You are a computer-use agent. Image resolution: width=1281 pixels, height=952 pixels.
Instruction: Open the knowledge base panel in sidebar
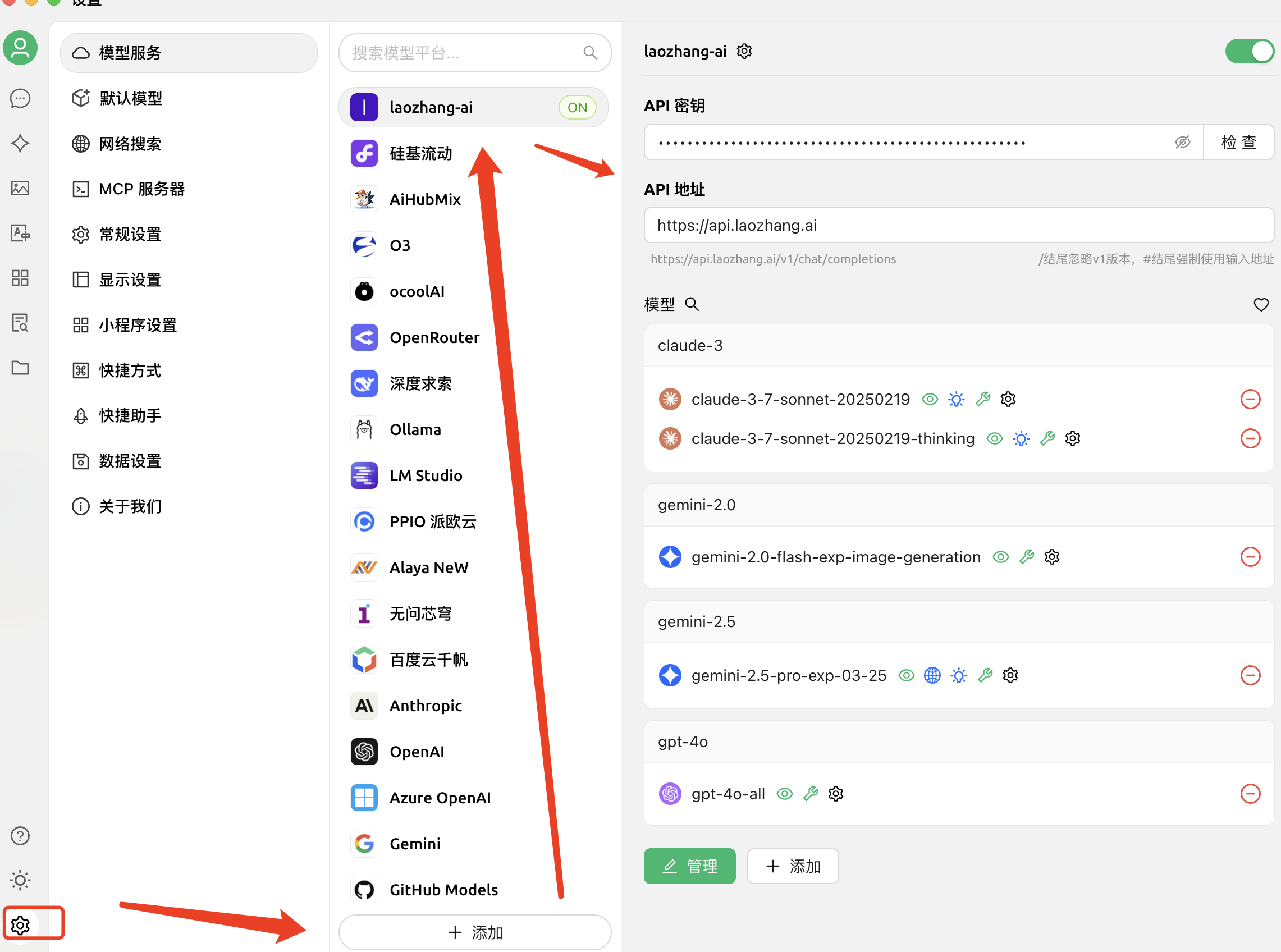(x=20, y=323)
